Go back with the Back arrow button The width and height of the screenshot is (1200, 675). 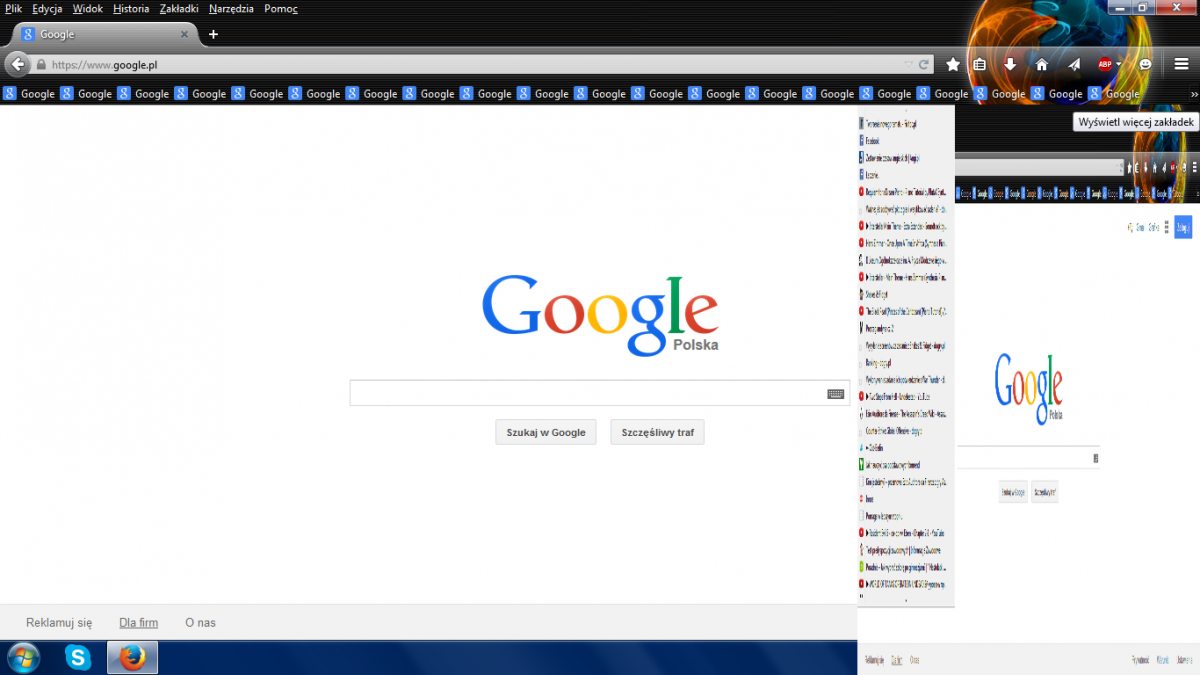(17, 64)
